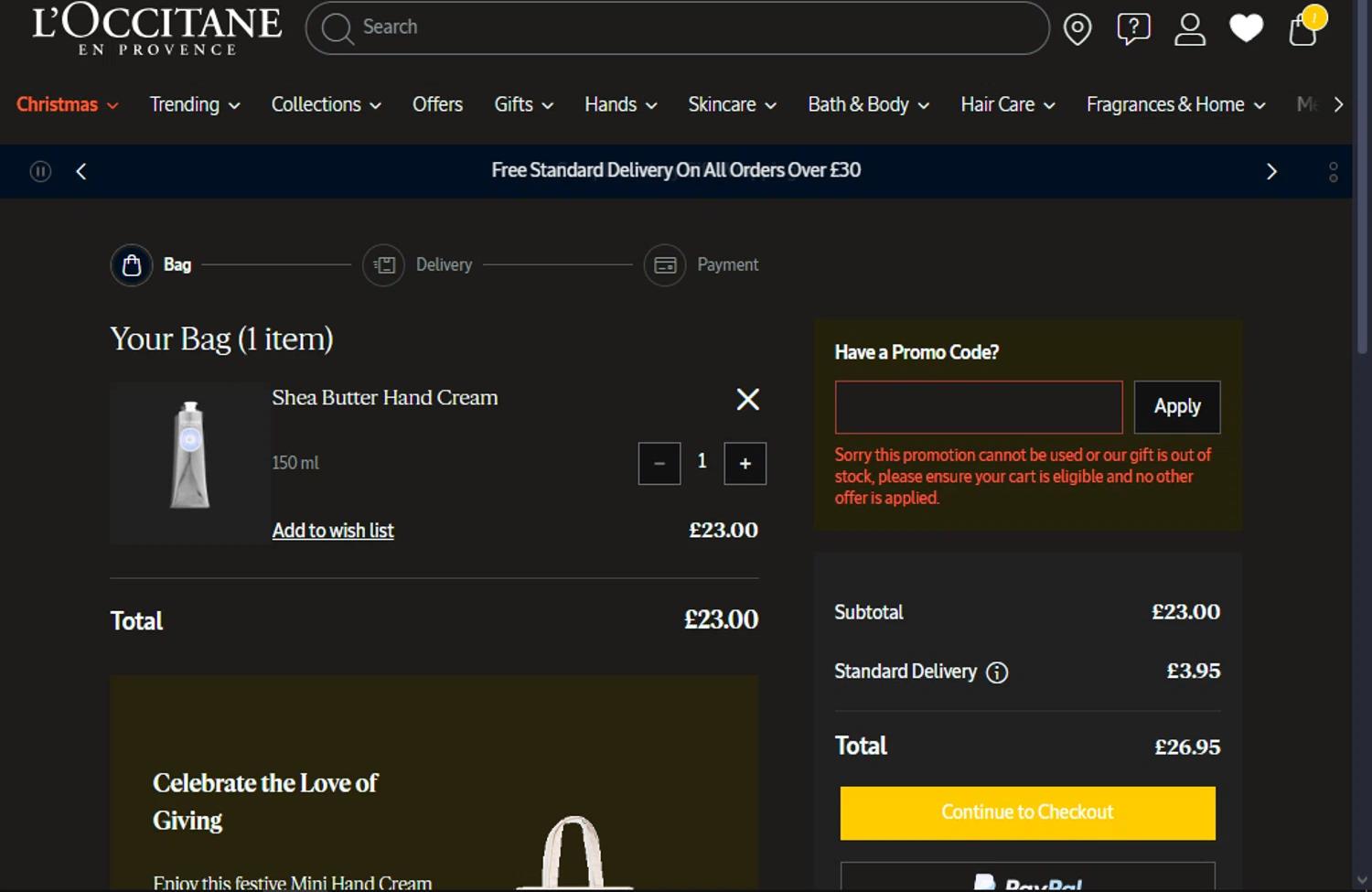The image size is (1372, 892).
Task: Click the Delivery step label
Action: pyautogui.click(x=444, y=264)
